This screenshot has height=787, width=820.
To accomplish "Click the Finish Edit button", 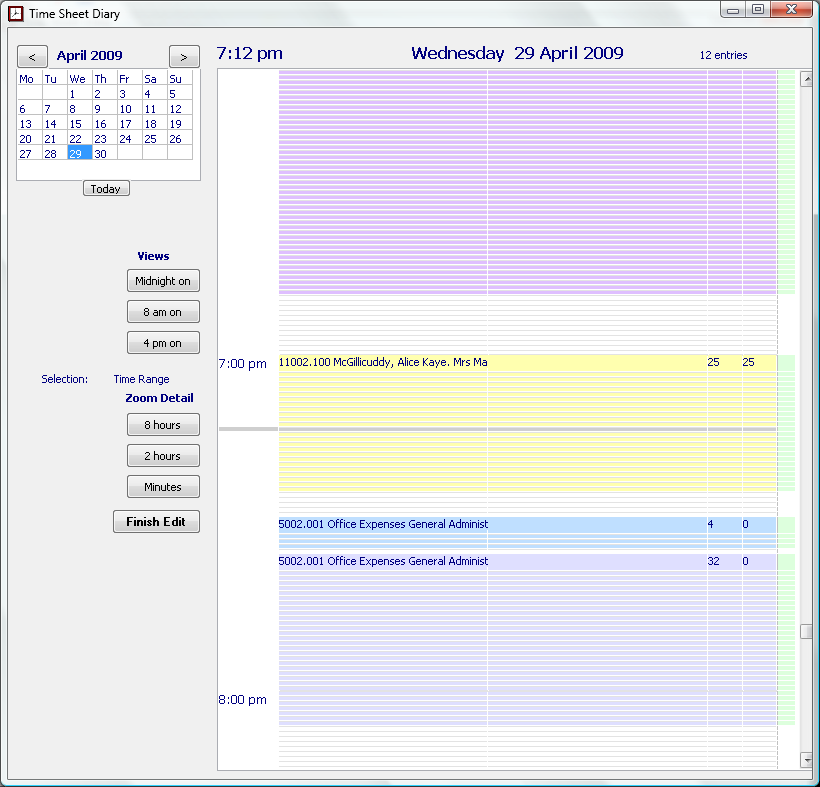I will [x=156, y=522].
